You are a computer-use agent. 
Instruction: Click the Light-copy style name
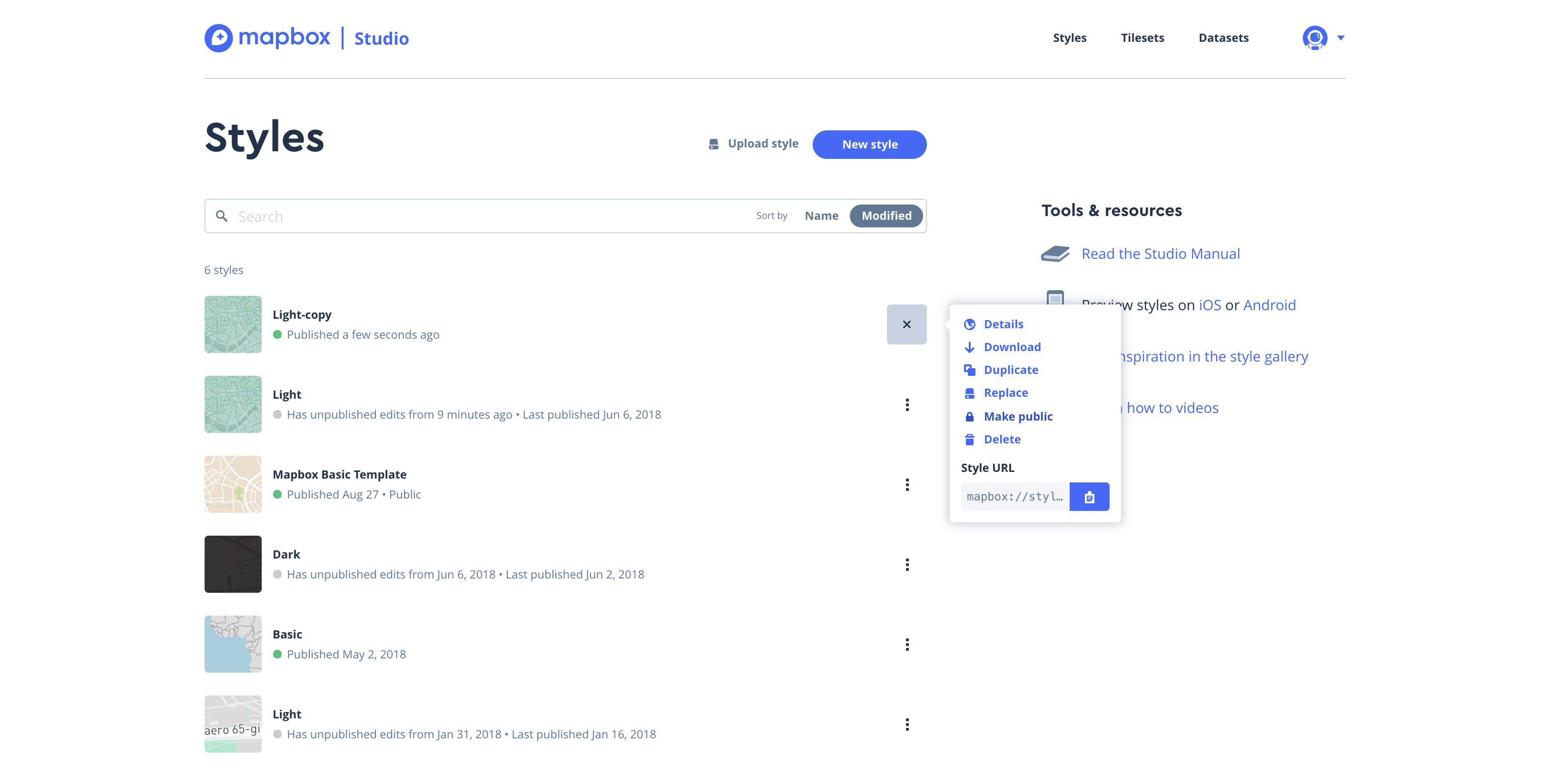pyautogui.click(x=302, y=314)
